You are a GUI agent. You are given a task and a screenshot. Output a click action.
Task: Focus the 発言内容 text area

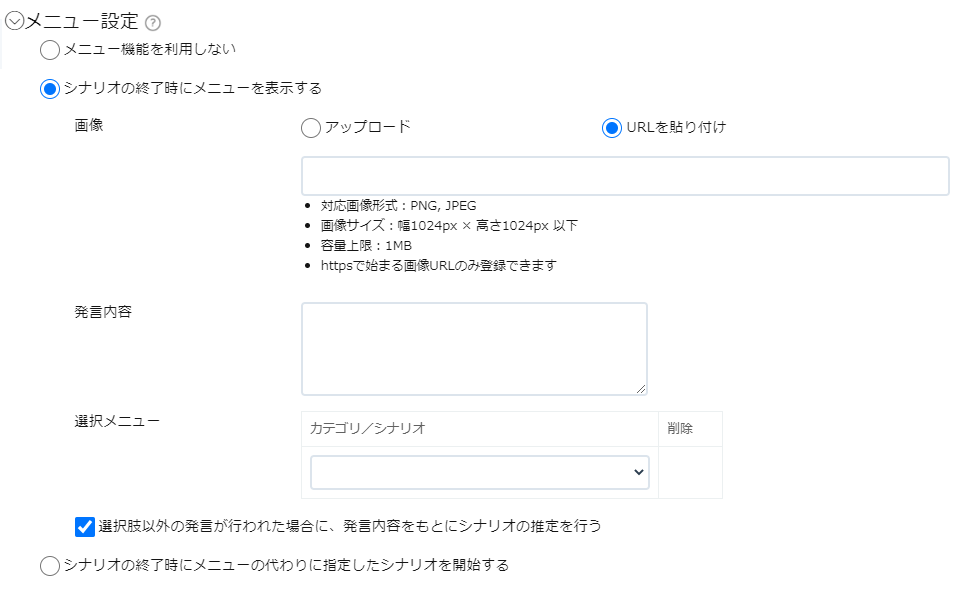point(474,349)
